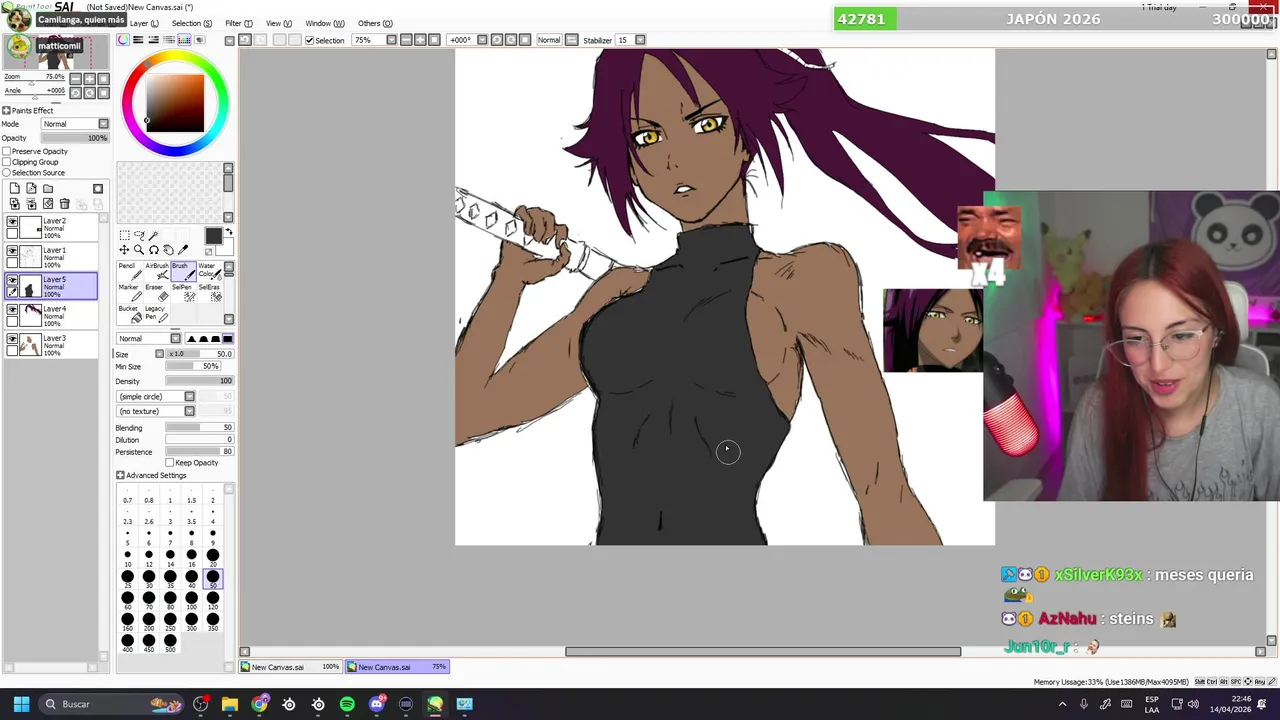Open the Others menu

click(x=375, y=23)
